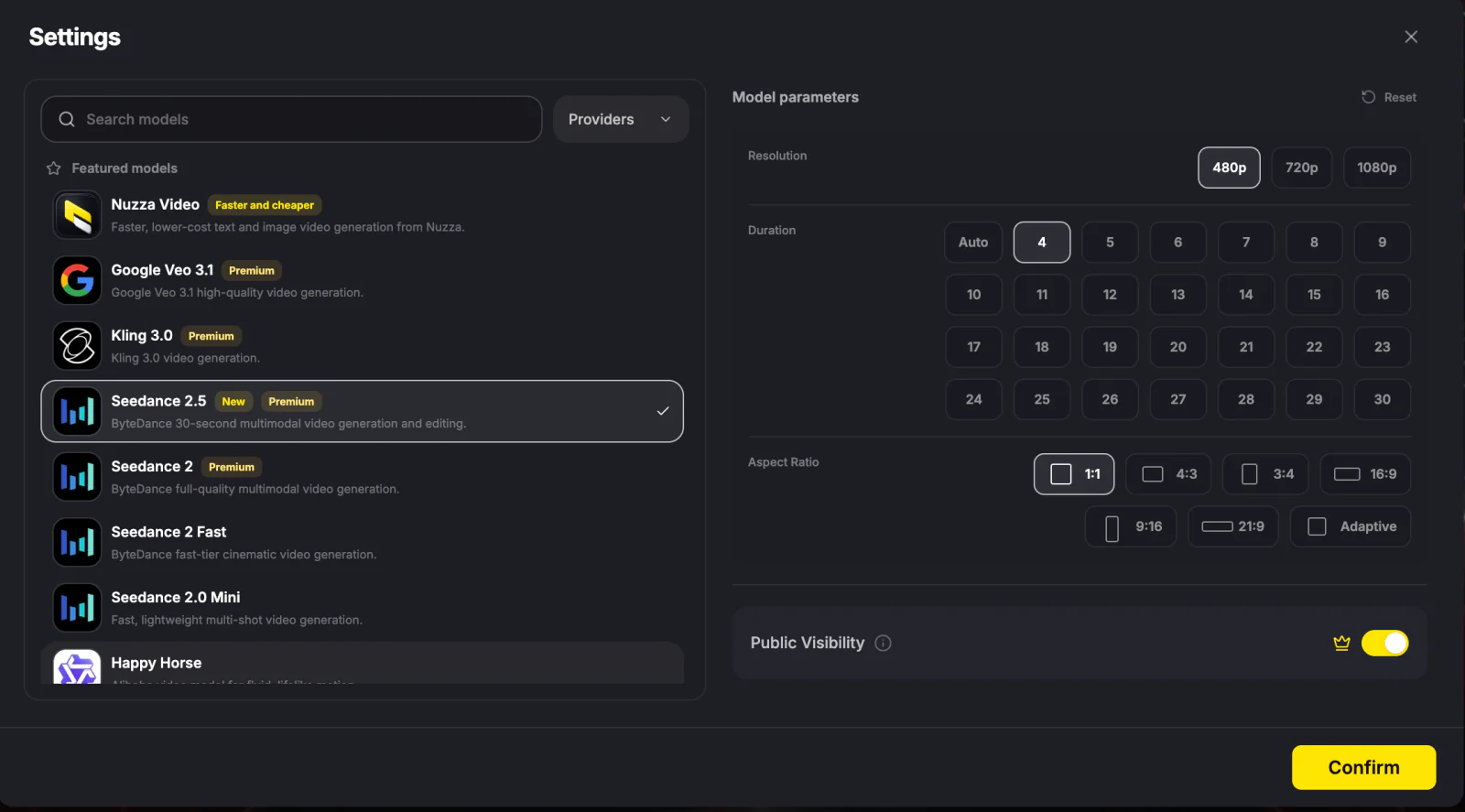Choose the Nuzza Video model
This screenshot has width=1465, height=812.
pyautogui.click(x=363, y=215)
